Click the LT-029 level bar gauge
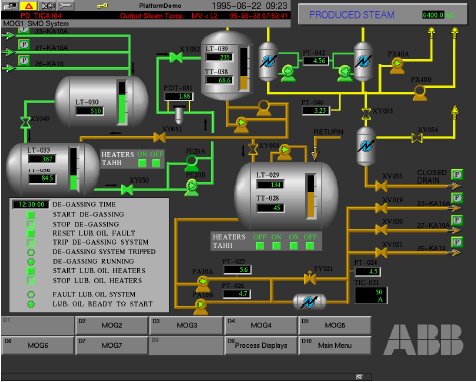Image resolution: width=476 pixels, height=382 pixels. pyautogui.click(x=311, y=196)
